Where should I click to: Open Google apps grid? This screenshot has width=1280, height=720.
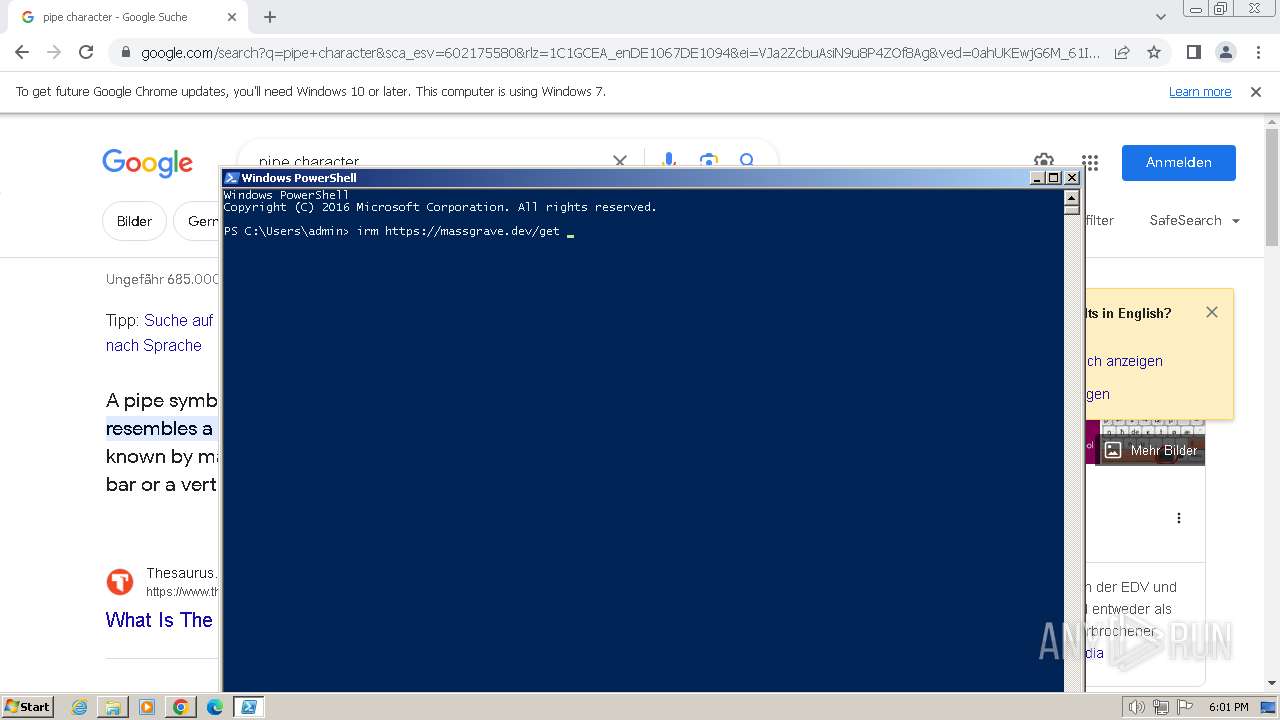point(1090,163)
